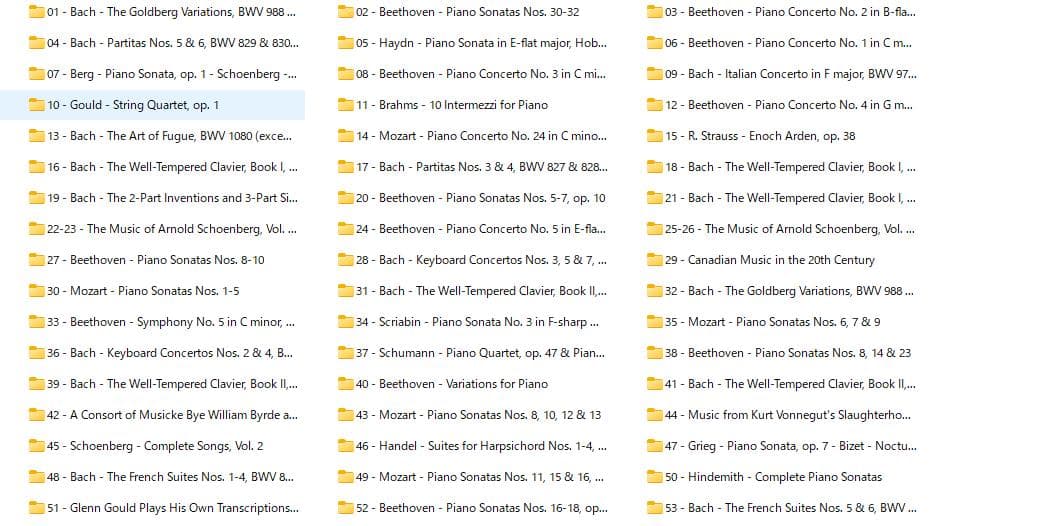Click '02 - Beethoven - Piano Sonatas Nos. 30-32' label
Image resolution: width=1062 pixels, height=526 pixels.
coord(467,12)
